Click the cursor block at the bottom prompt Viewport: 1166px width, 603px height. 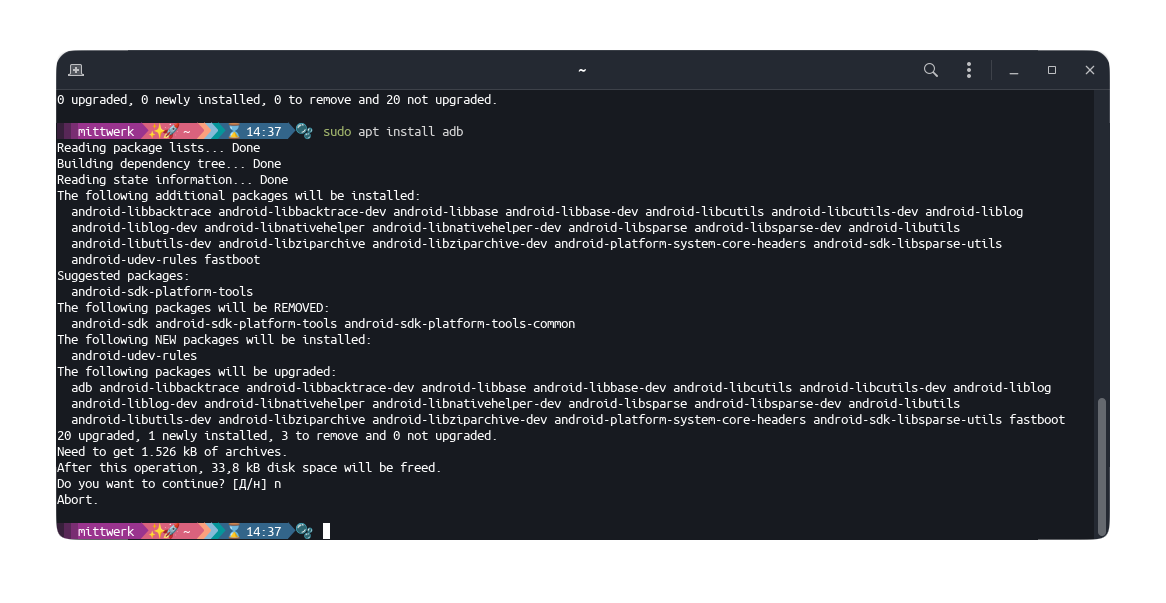point(326,532)
